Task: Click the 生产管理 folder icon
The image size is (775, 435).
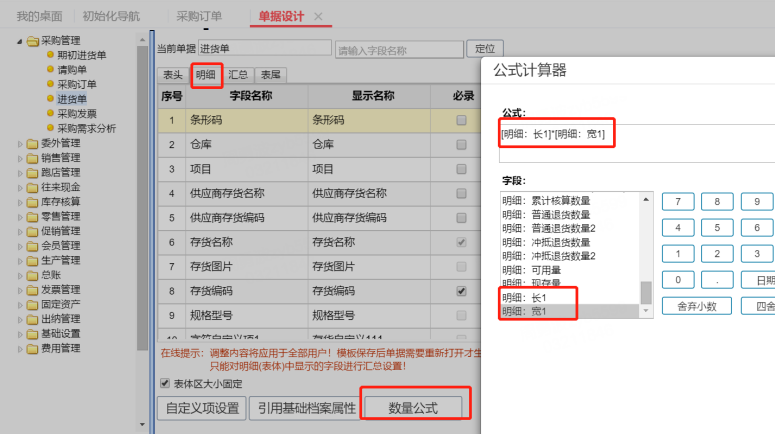Action: click(33, 261)
